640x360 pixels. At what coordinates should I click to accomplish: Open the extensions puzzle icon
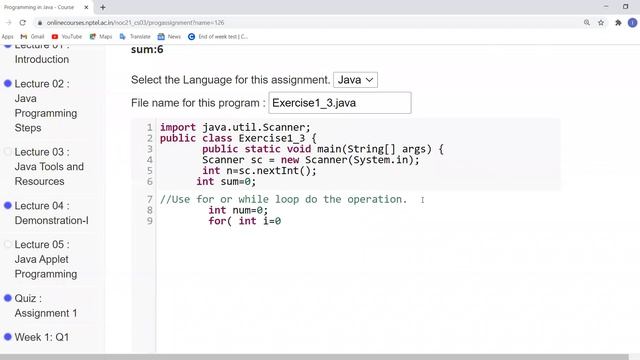coord(618,23)
